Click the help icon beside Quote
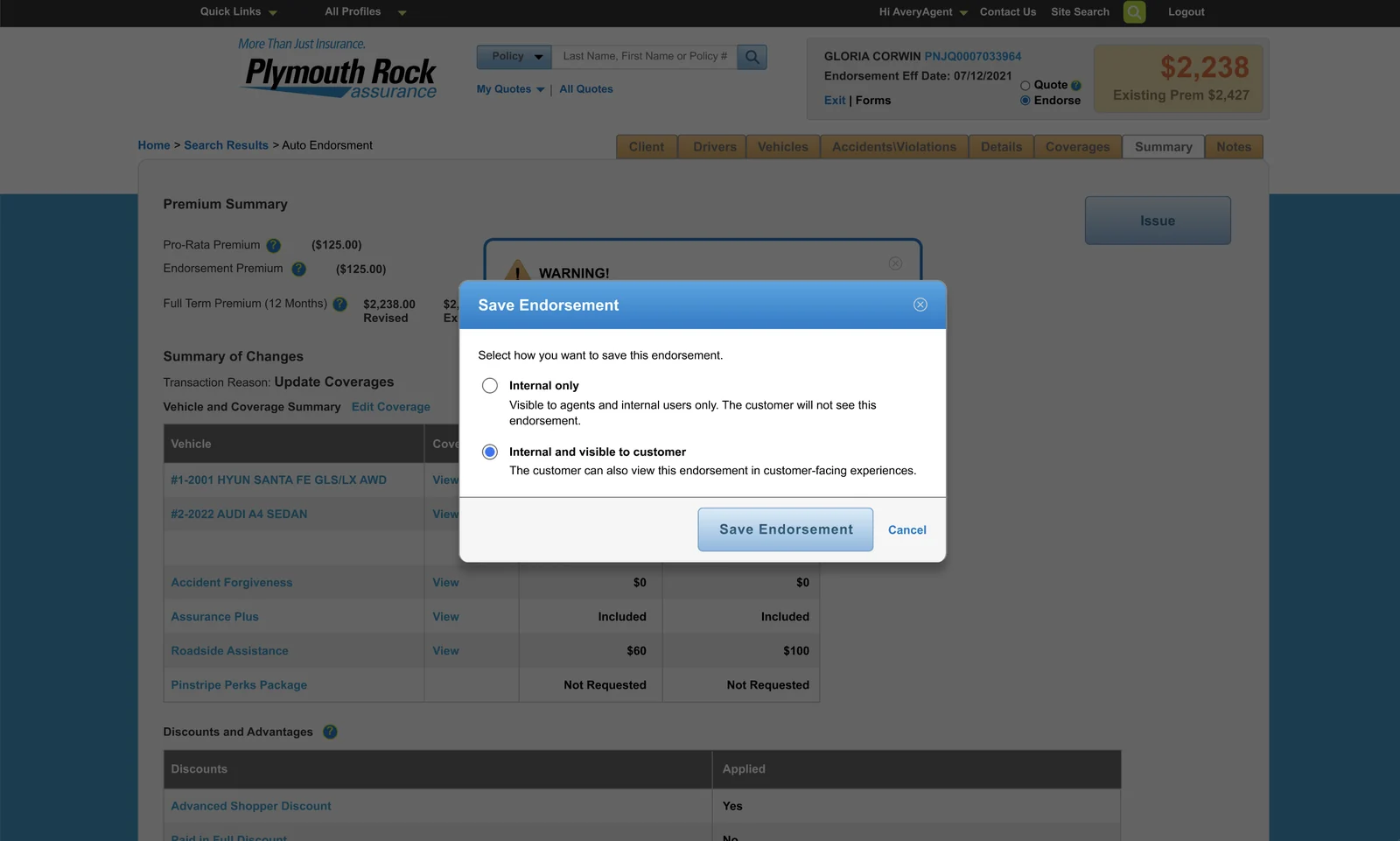The width and height of the screenshot is (1400, 841). click(1076, 86)
